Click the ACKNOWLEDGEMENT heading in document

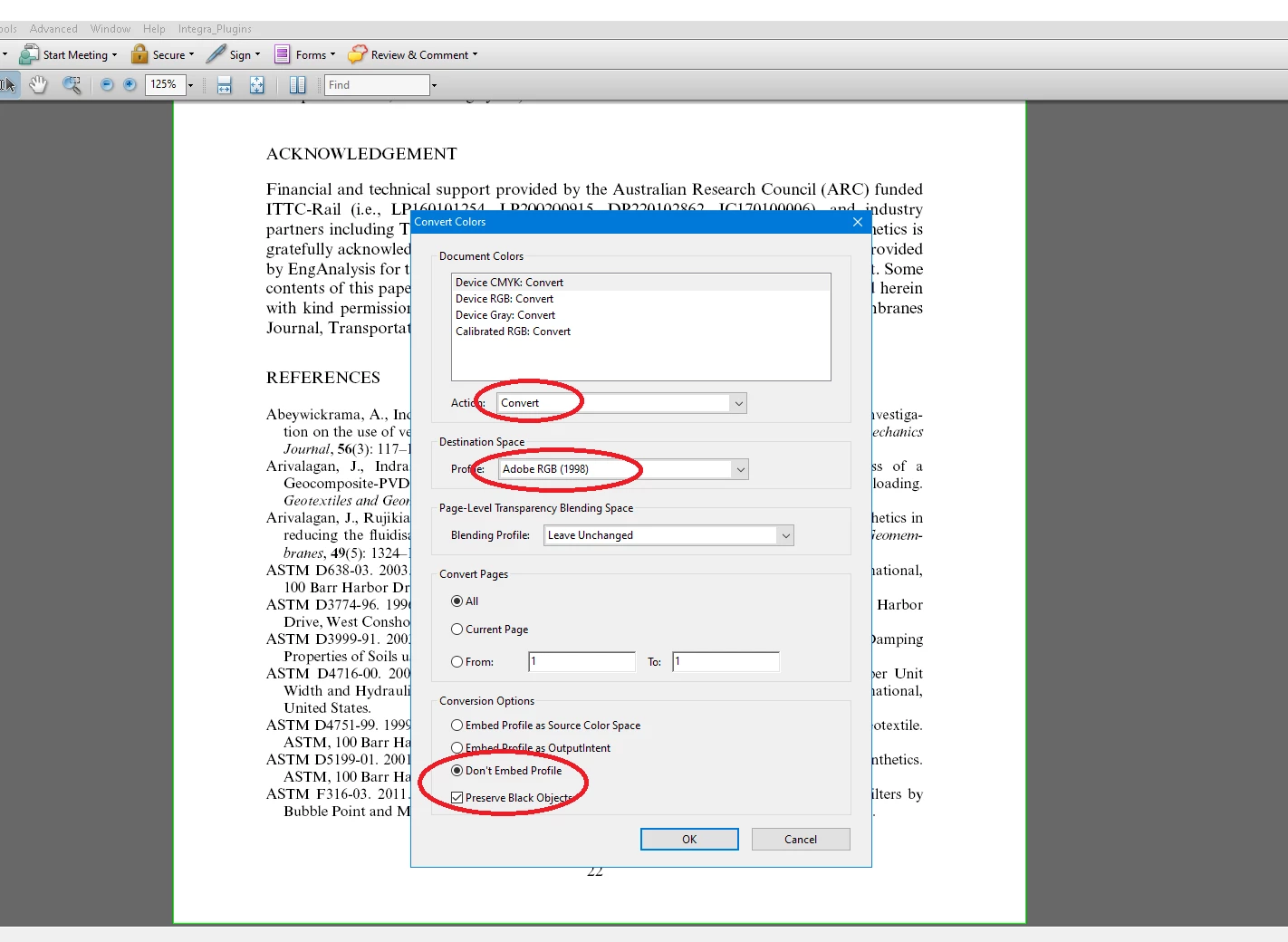[361, 154]
